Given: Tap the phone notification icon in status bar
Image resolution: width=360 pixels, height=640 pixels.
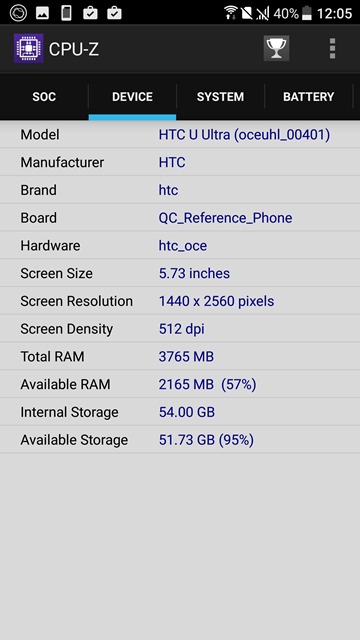Looking at the screenshot, I should (x=66, y=13).
